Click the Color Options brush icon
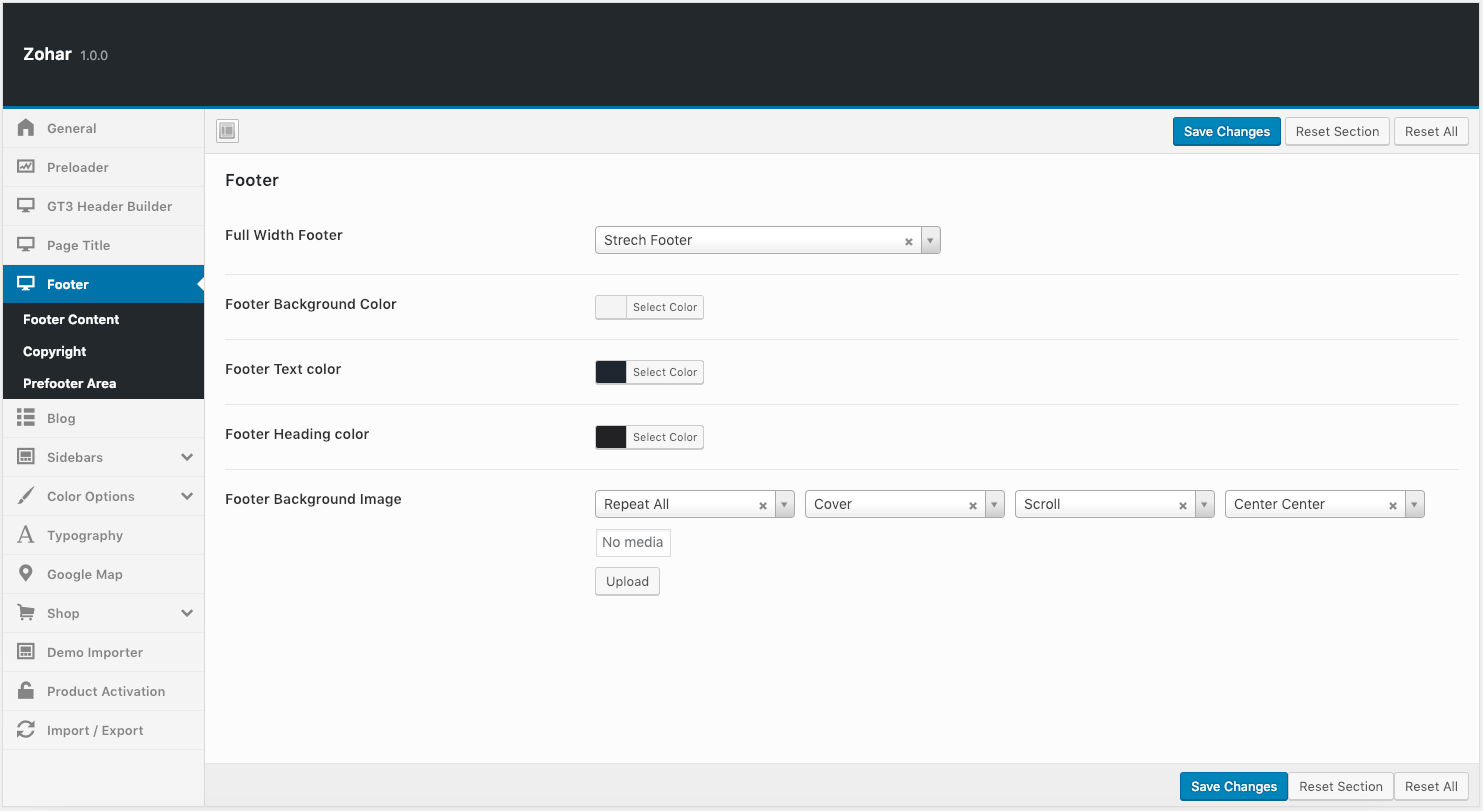The height and width of the screenshot is (811, 1483). pos(26,496)
